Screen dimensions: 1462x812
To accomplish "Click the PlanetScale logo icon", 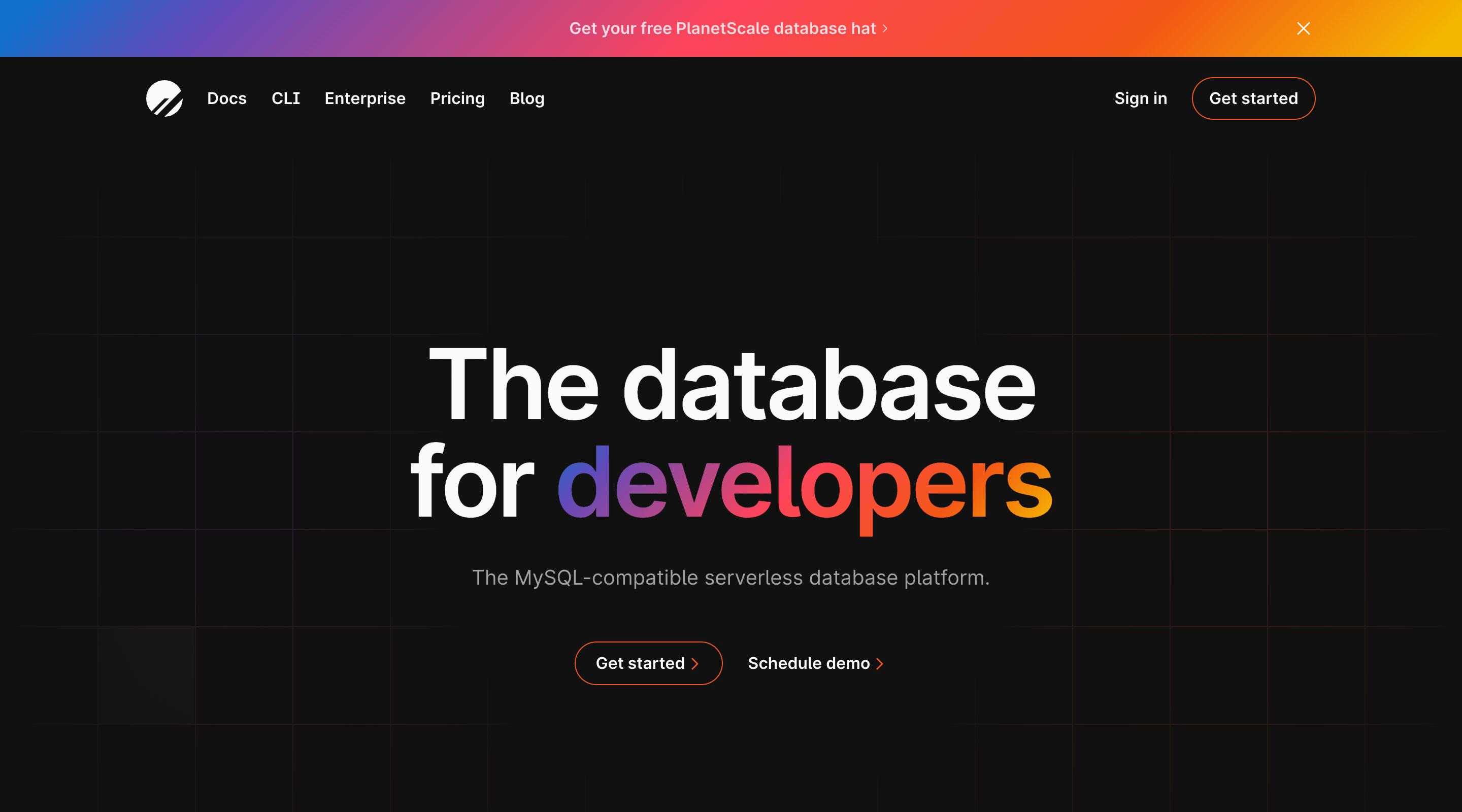I will tap(164, 98).
